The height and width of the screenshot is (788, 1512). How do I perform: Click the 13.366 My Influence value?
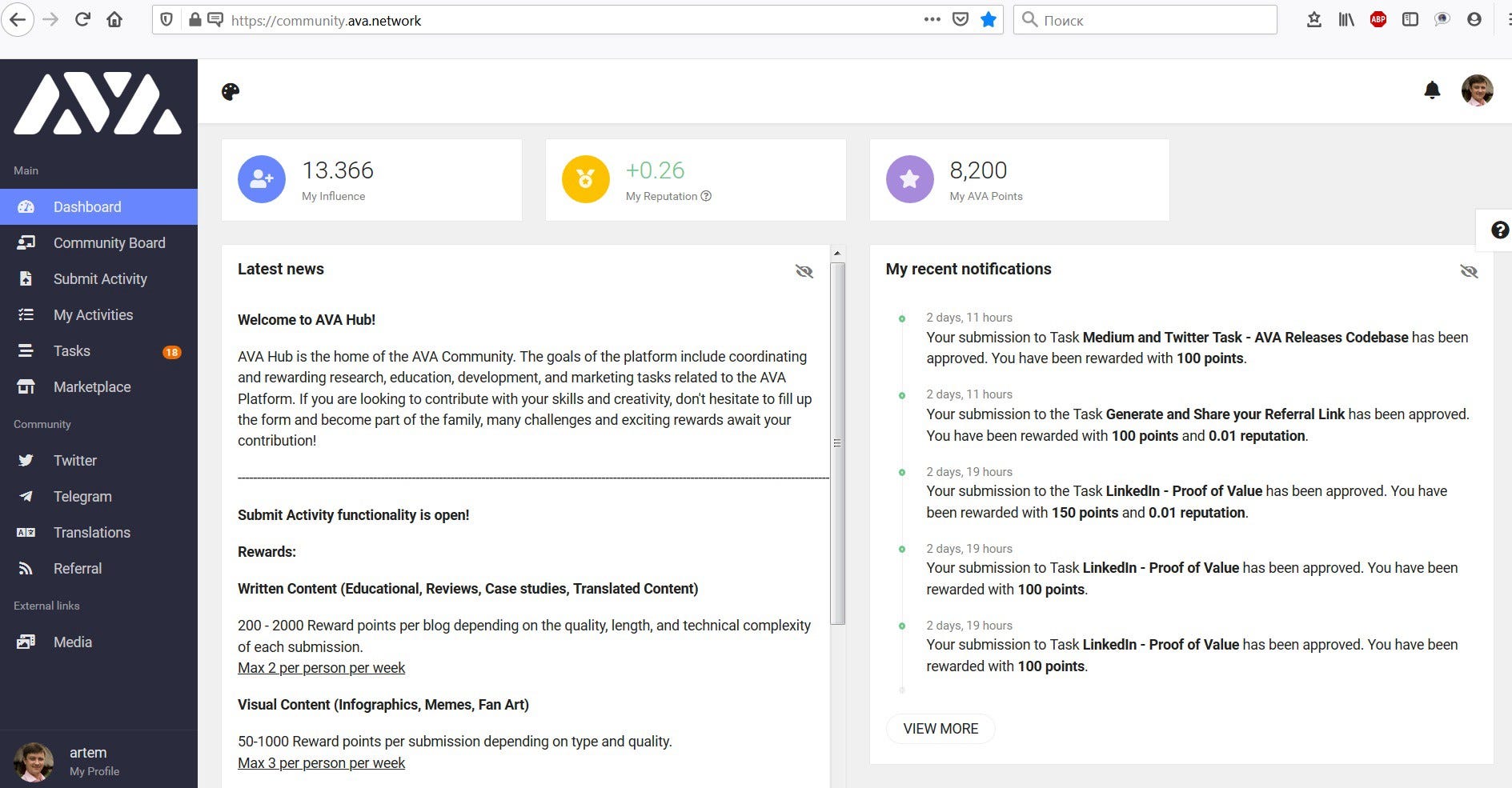338,170
